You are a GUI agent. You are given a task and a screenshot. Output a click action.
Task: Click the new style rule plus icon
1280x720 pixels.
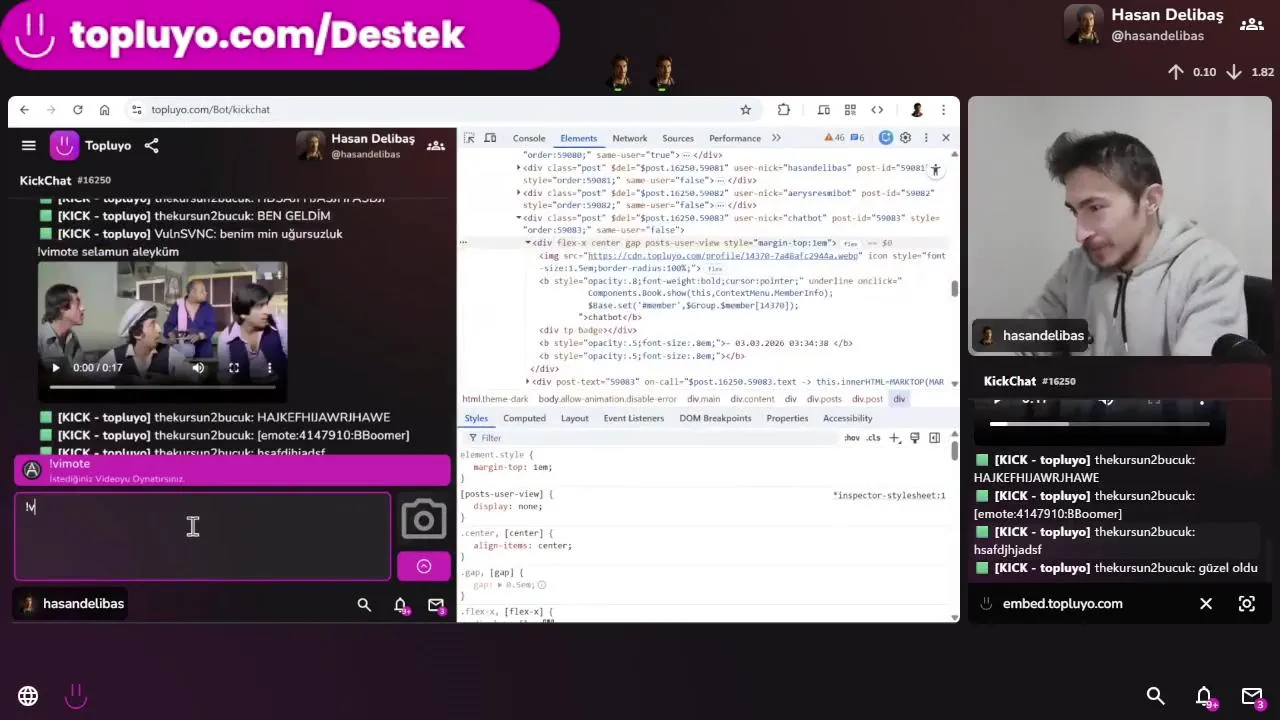coord(895,438)
